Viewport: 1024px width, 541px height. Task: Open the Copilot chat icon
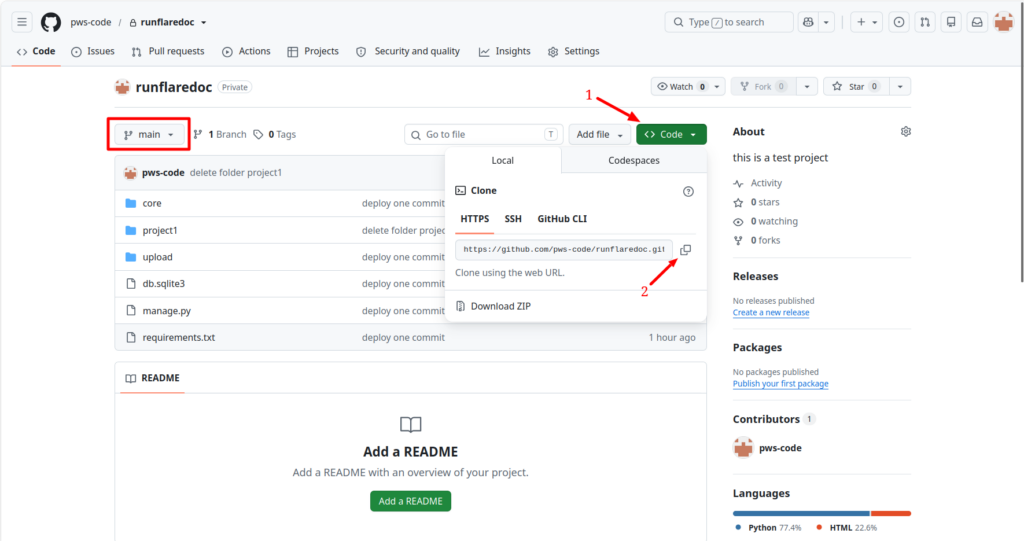[808, 22]
